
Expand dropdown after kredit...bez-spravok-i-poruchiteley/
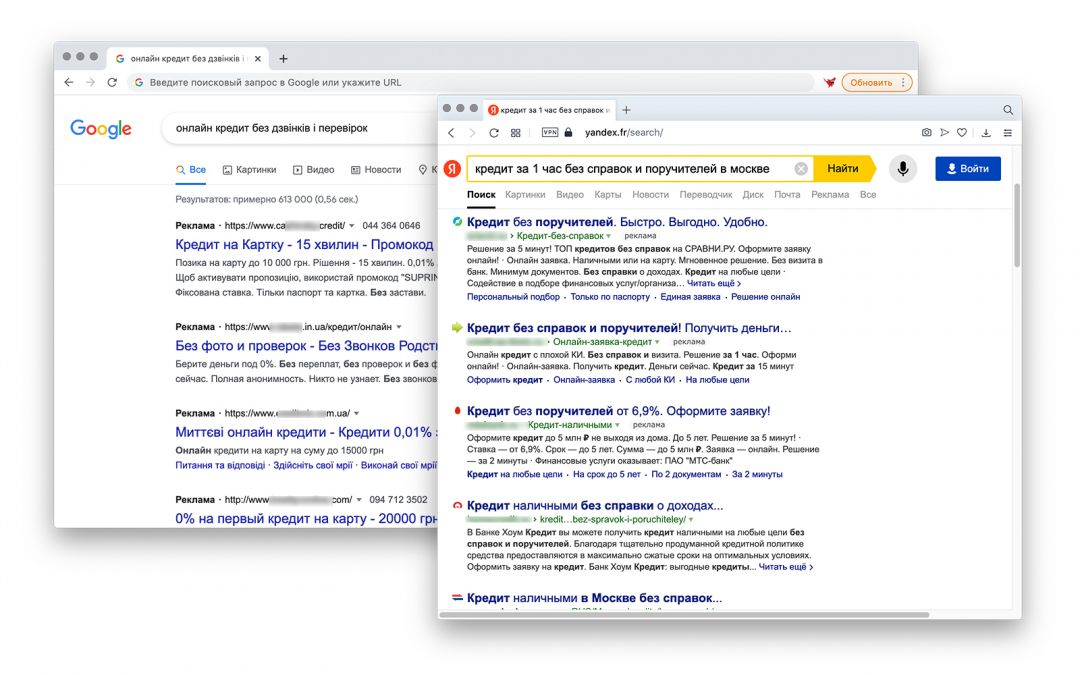(691, 520)
